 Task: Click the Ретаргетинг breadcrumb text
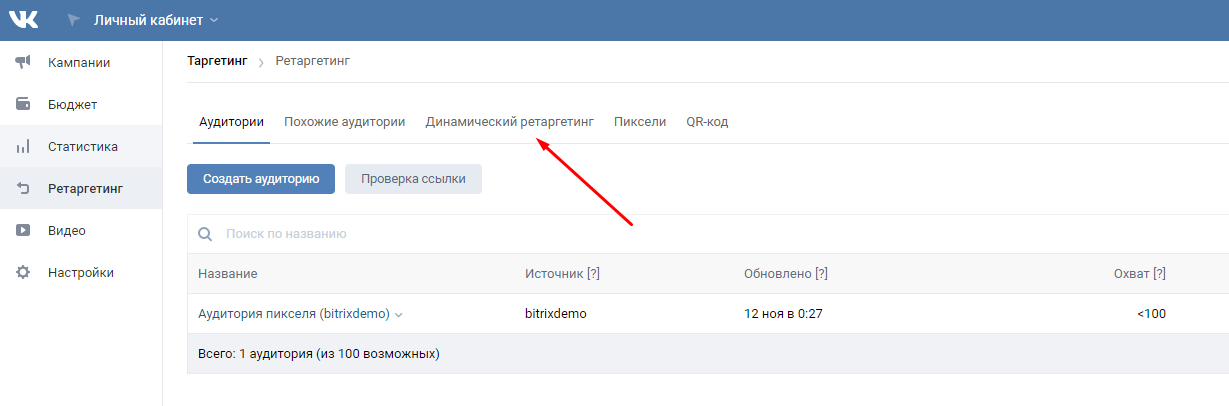[313, 61]
